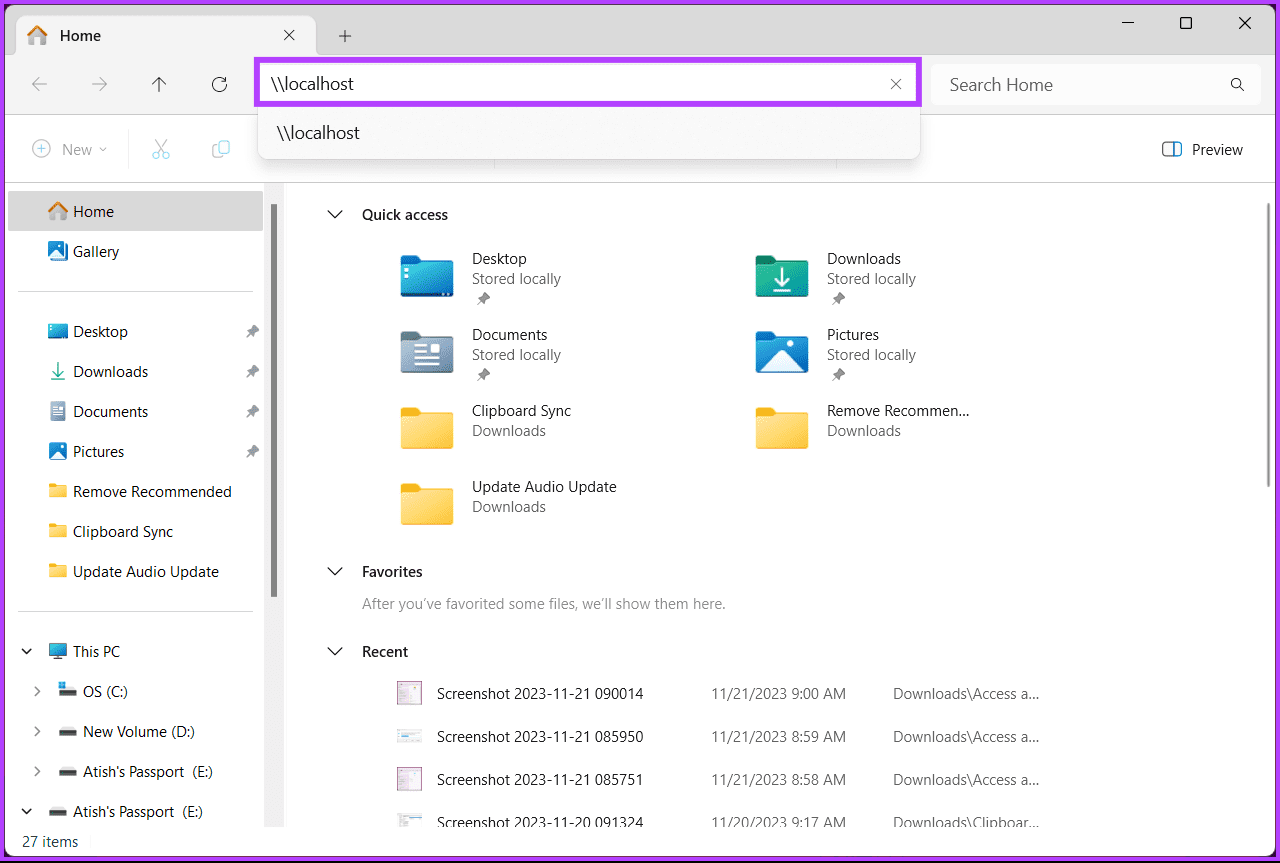1280x863 pixels.
Task: Click the Refresh icon in navigation bar
Action: (219, 85)
